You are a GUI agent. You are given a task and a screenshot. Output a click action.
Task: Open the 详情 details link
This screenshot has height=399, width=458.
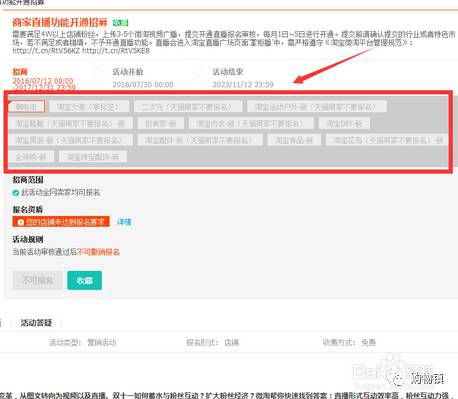[x=124, y=222]
